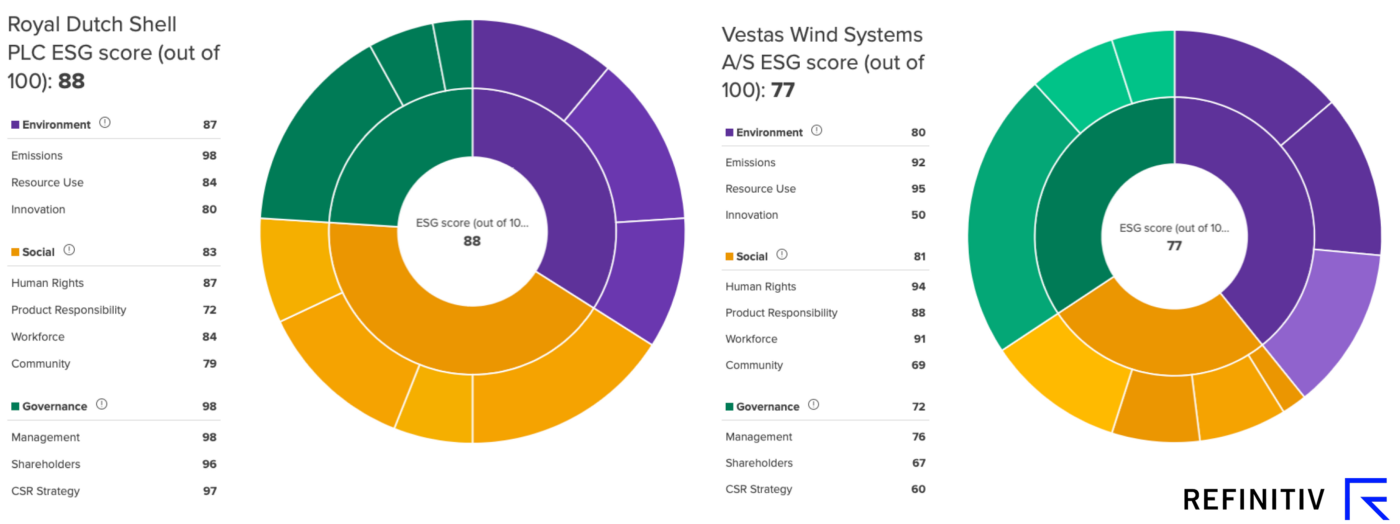Screen dimensions: 1400x524
Task: Select the Emissions row label under Shell
Action: click(37, 156)
